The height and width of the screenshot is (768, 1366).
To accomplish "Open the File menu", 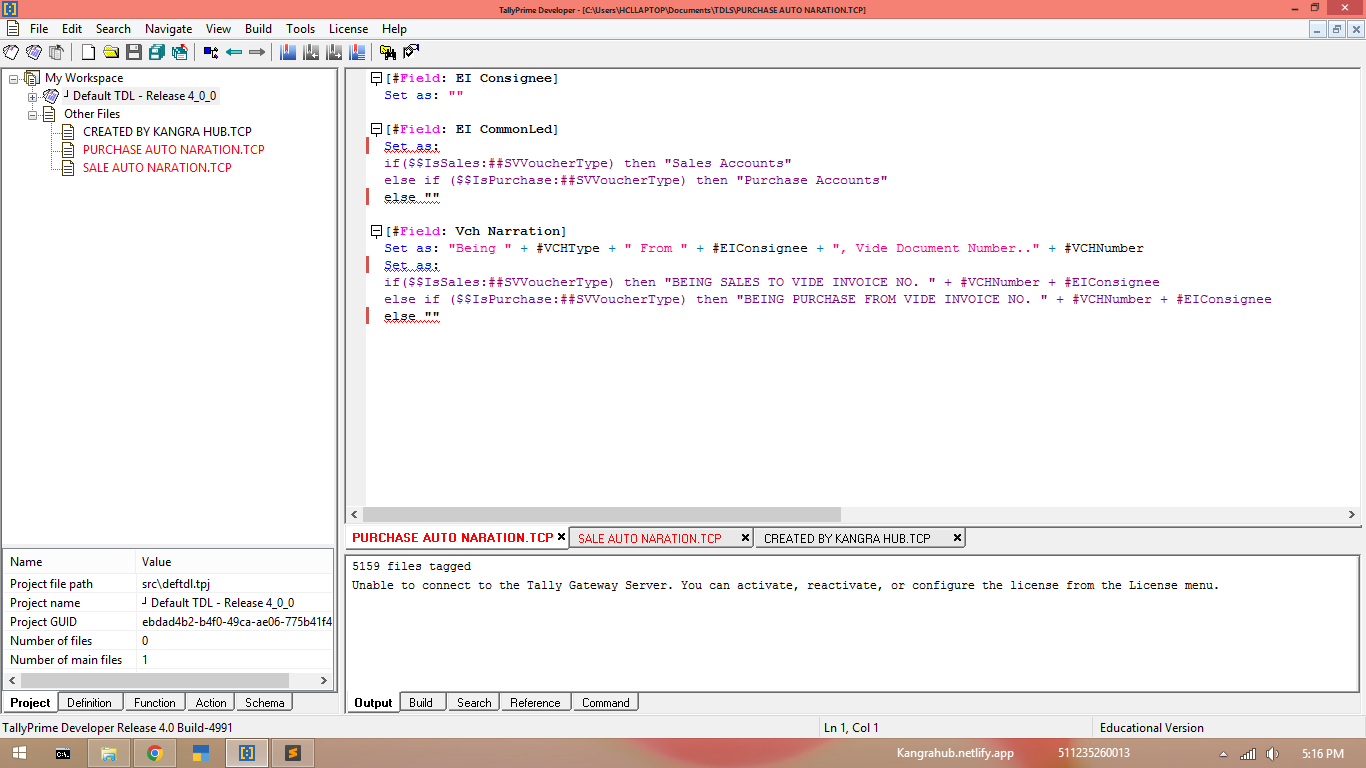I will click(39, 29).
